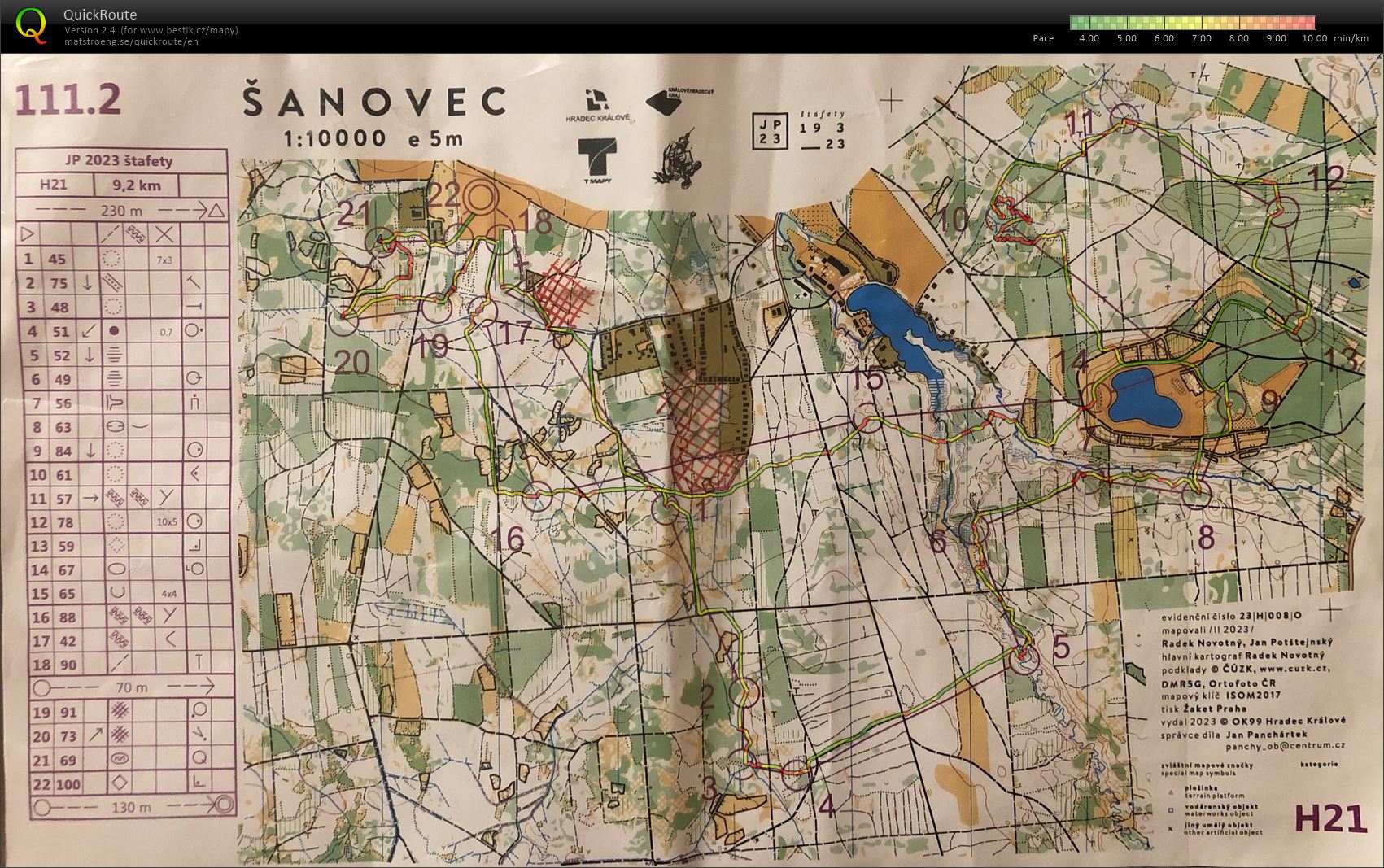The image size is (1384, 868).
Task: Click the ellipse symbol in description row 14
Action: [x=117, y=569]
